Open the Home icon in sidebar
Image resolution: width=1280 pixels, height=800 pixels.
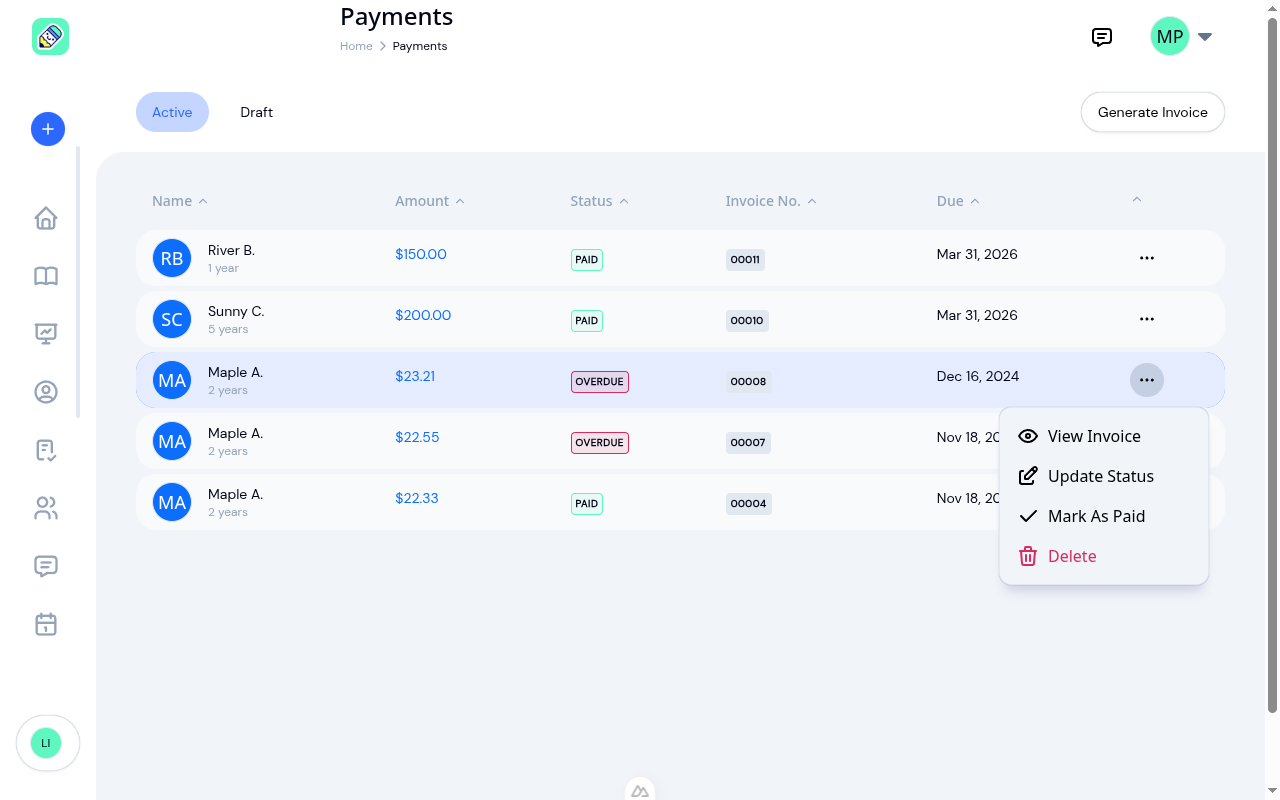click(x=46, y=218)
